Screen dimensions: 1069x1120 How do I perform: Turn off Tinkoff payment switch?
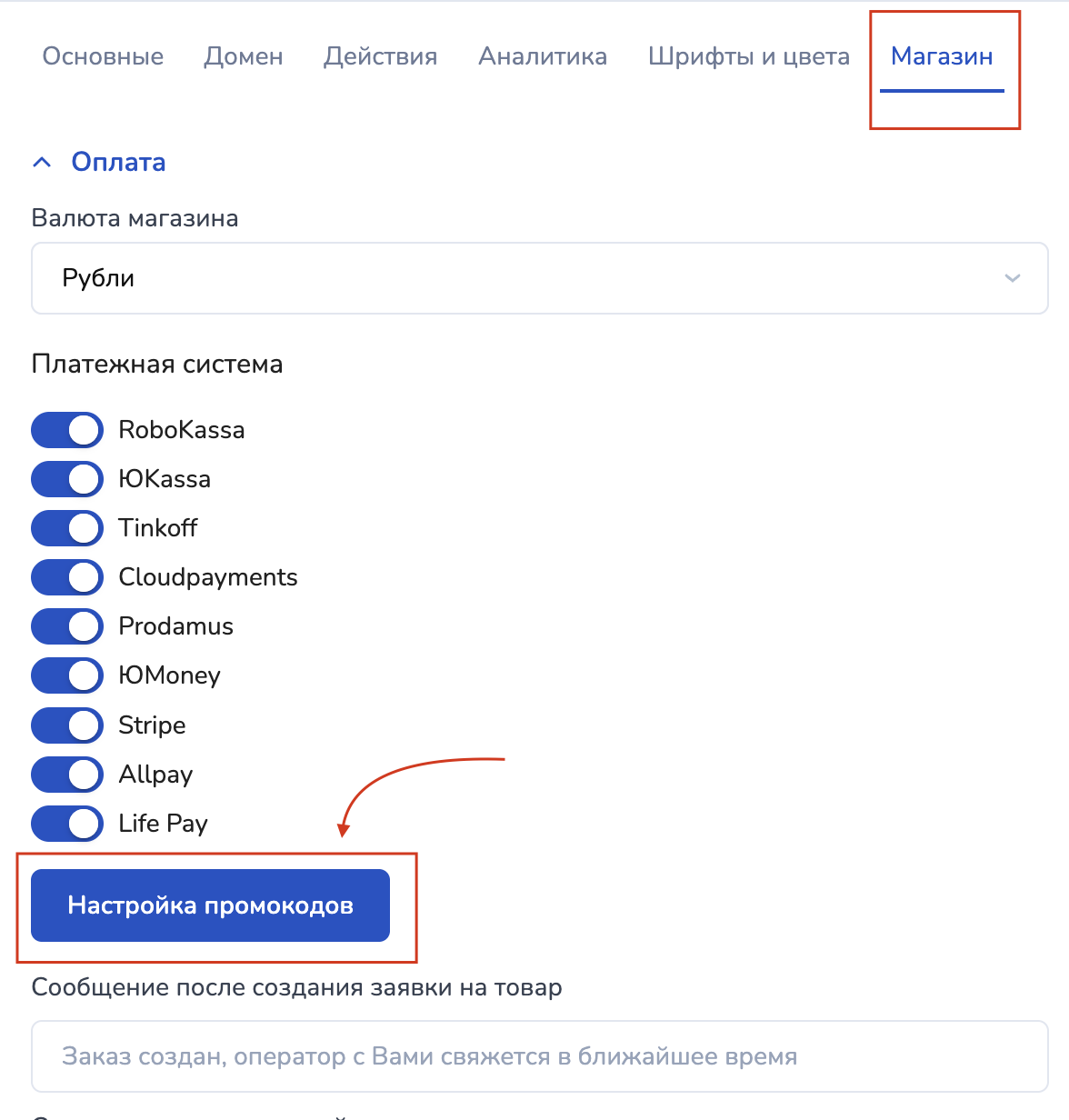67,528
